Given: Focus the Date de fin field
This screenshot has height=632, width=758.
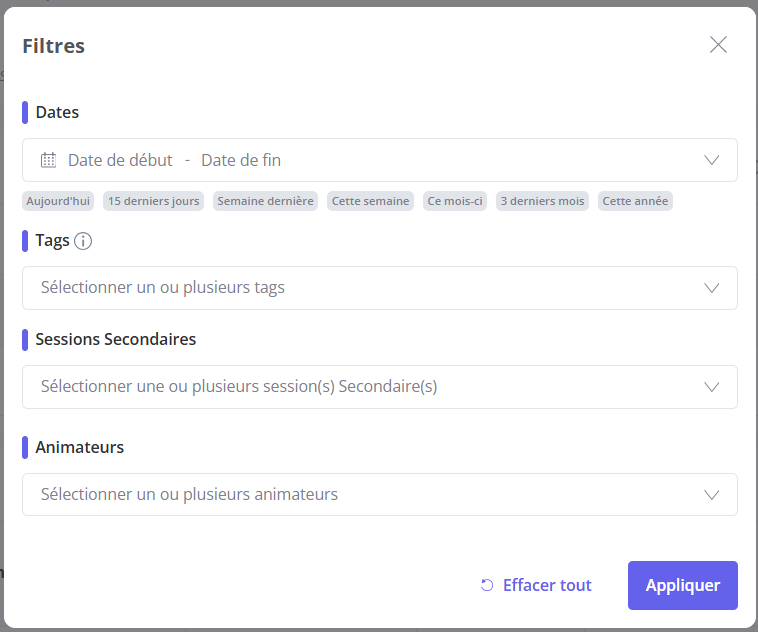Looking at the screenshot, I should (241, 160).
